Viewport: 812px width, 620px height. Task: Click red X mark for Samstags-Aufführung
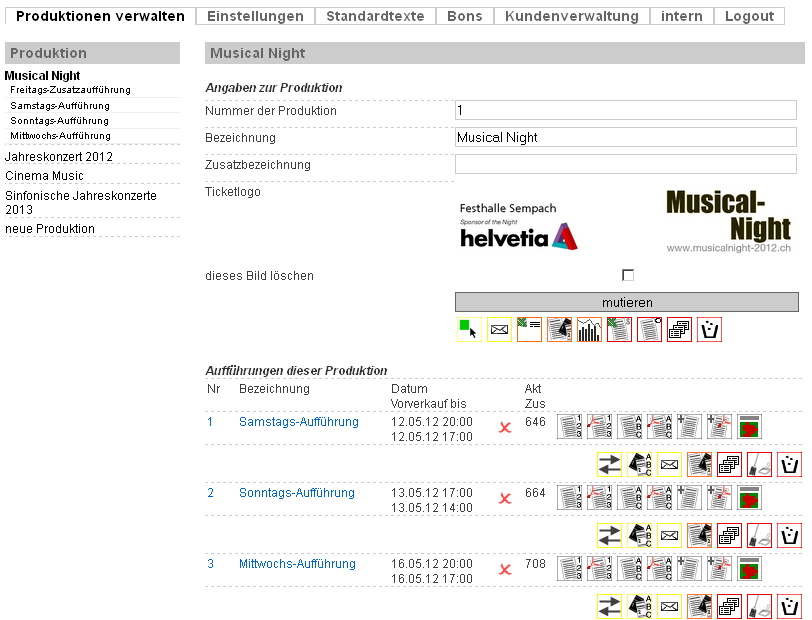pos(505,428)
